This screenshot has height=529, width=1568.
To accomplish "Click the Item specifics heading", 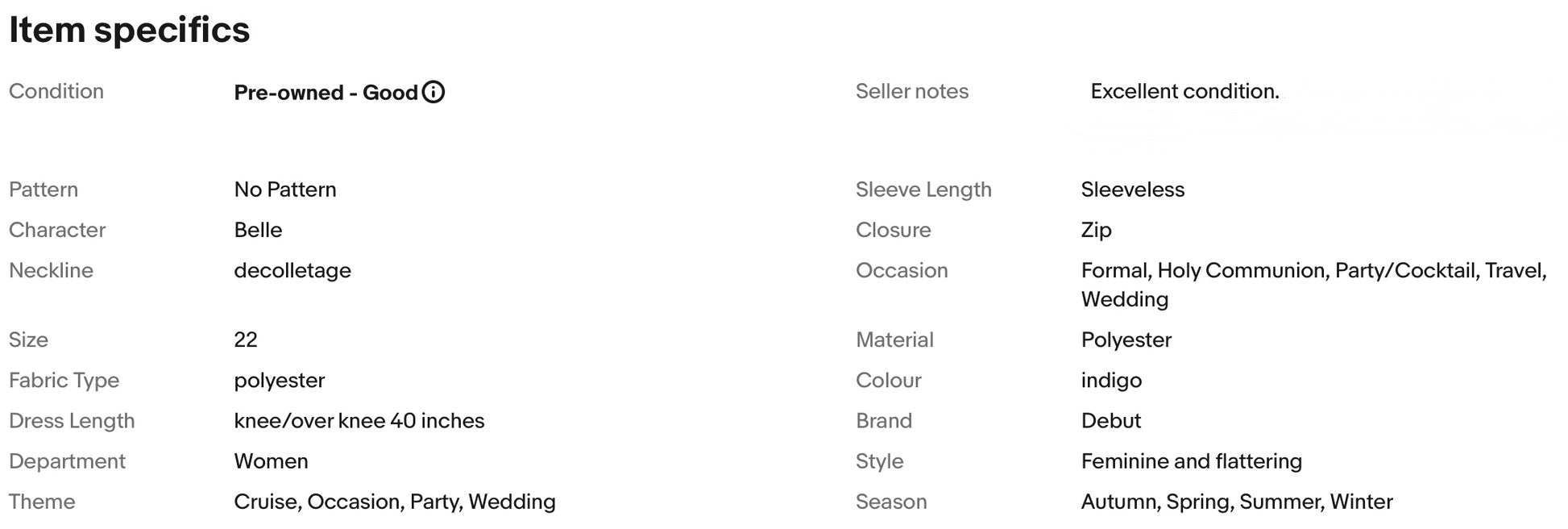I will 130,30.
